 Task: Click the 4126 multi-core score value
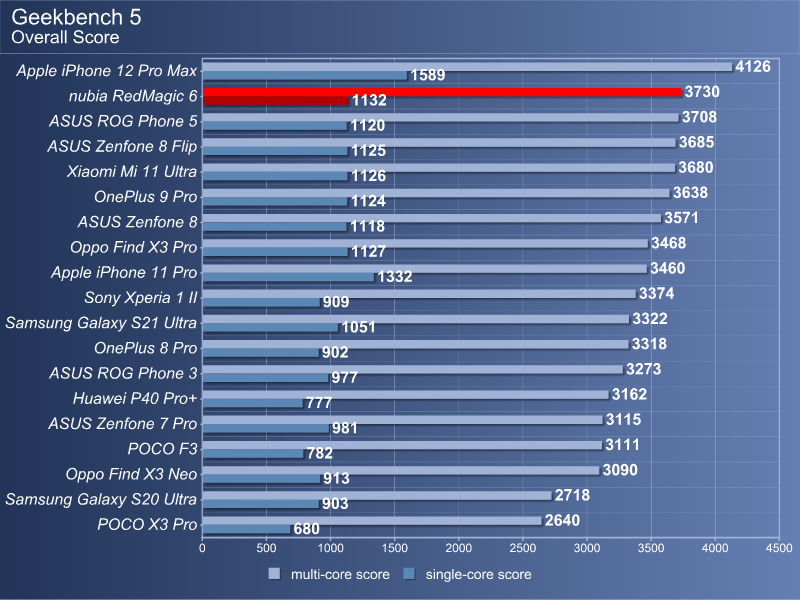pos(753,66)
